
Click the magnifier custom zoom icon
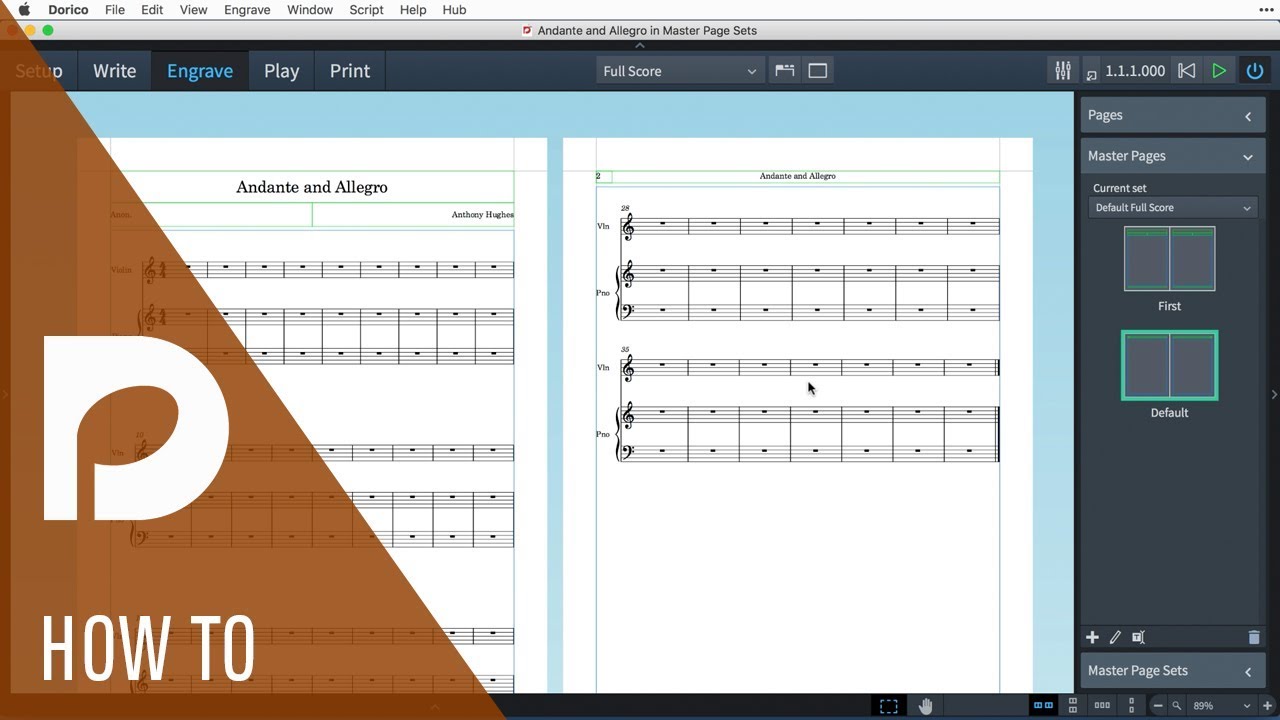pyautogui.click(x=1177, y=706)
